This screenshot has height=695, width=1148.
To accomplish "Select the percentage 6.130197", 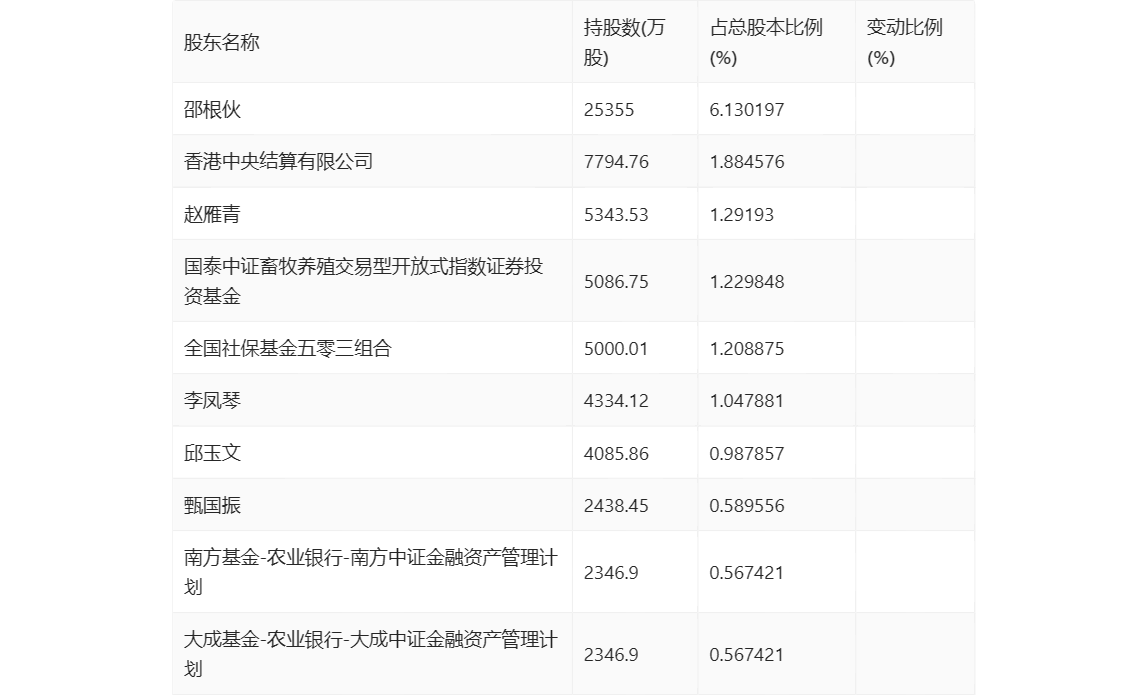I will (x=746, y=110).
